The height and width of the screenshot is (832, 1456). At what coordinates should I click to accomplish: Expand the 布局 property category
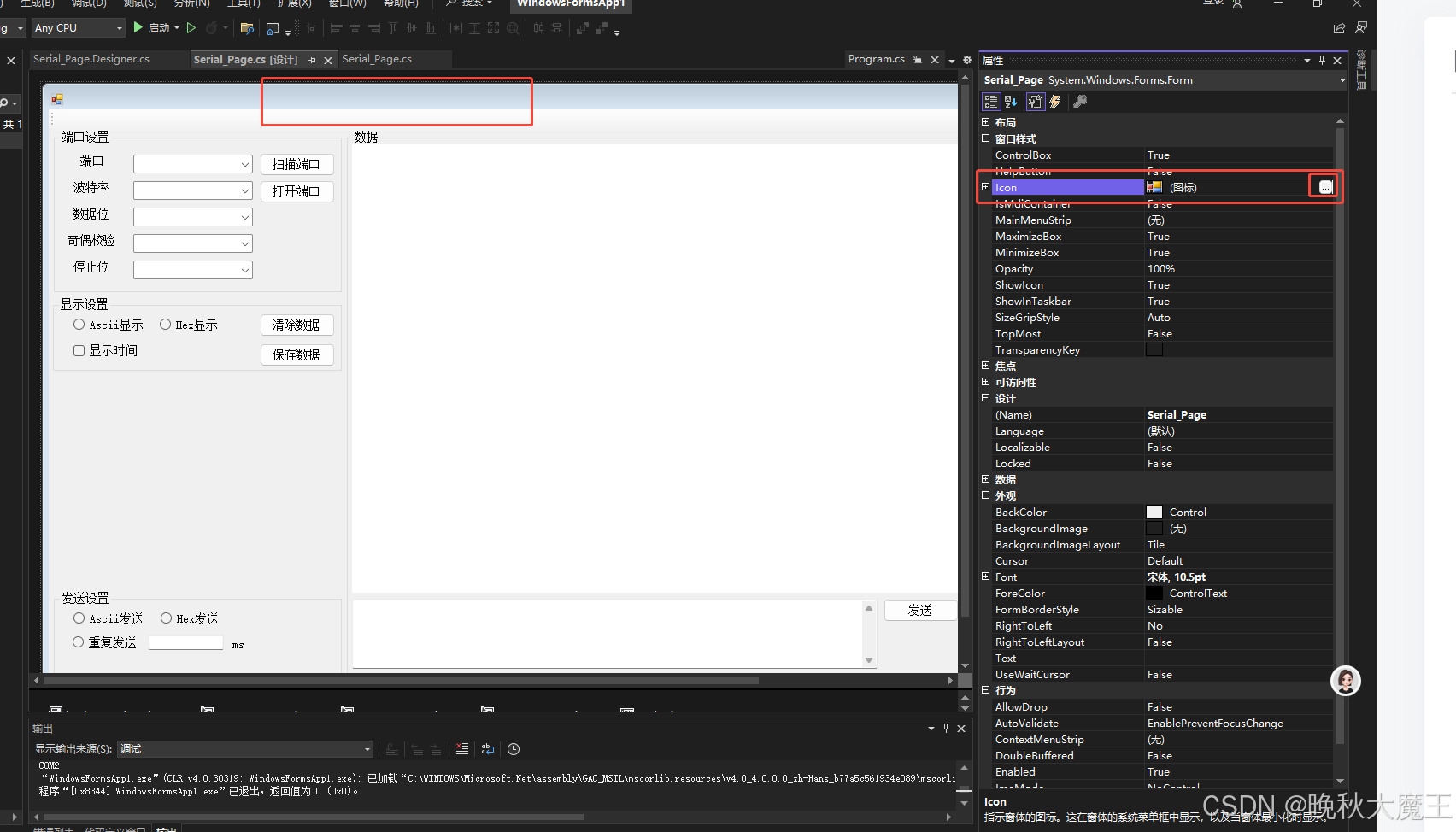[x=985, y=122]
